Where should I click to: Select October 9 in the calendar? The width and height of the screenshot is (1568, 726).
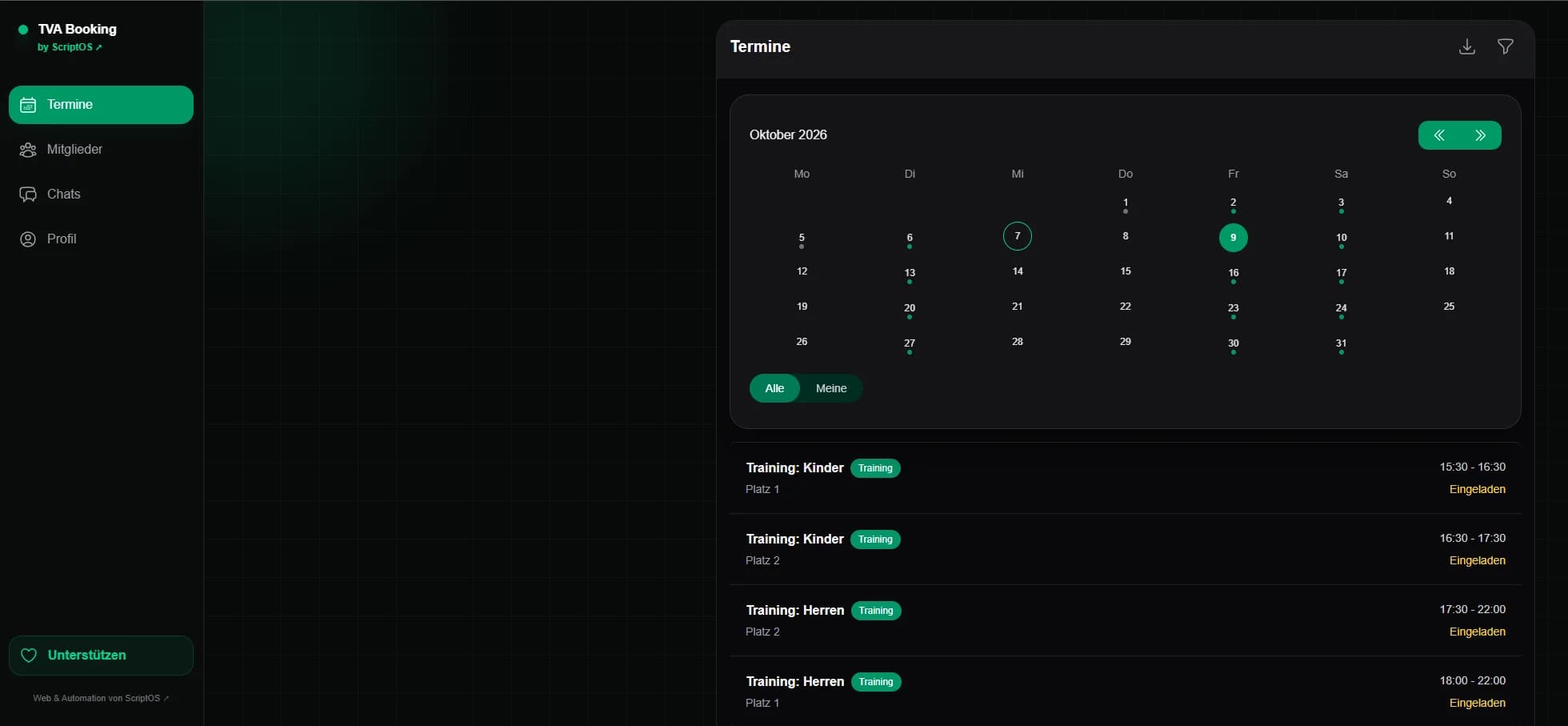pyautogui.click(x=1234, y=238)
